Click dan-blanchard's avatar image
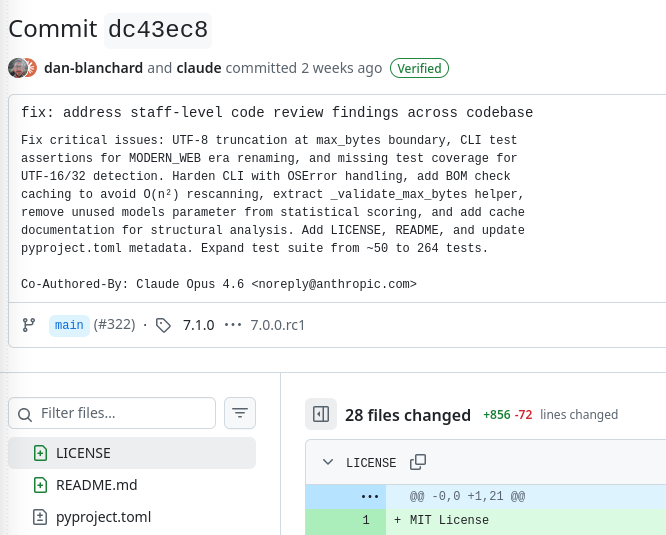Screen dimensions: 666x535 click(x=17, y=68)
